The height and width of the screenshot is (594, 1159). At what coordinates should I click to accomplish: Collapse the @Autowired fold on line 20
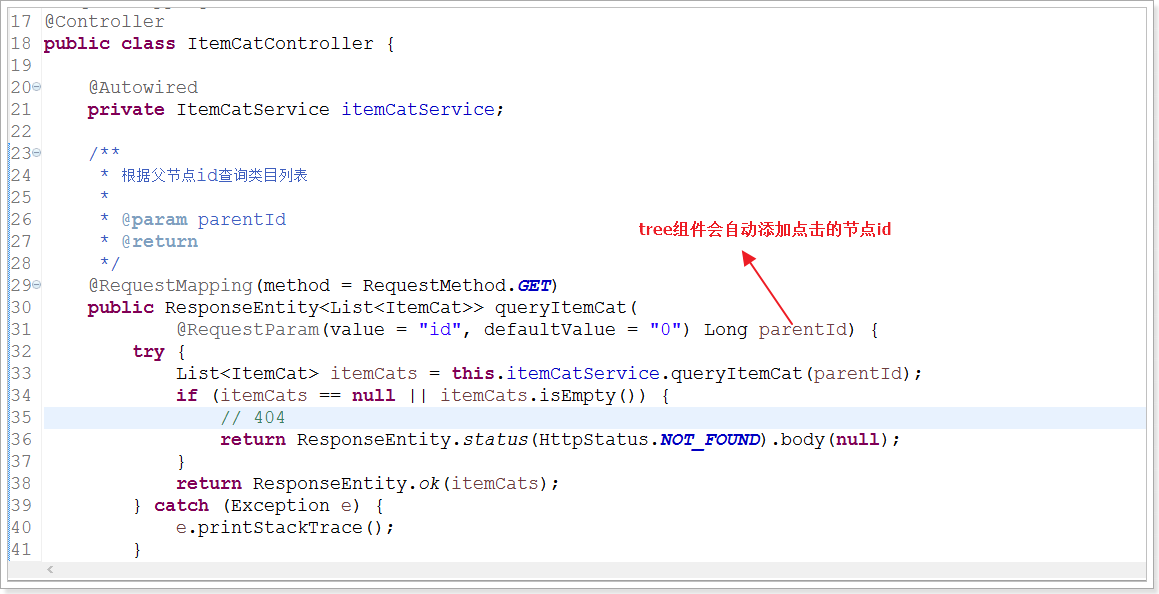36,87
